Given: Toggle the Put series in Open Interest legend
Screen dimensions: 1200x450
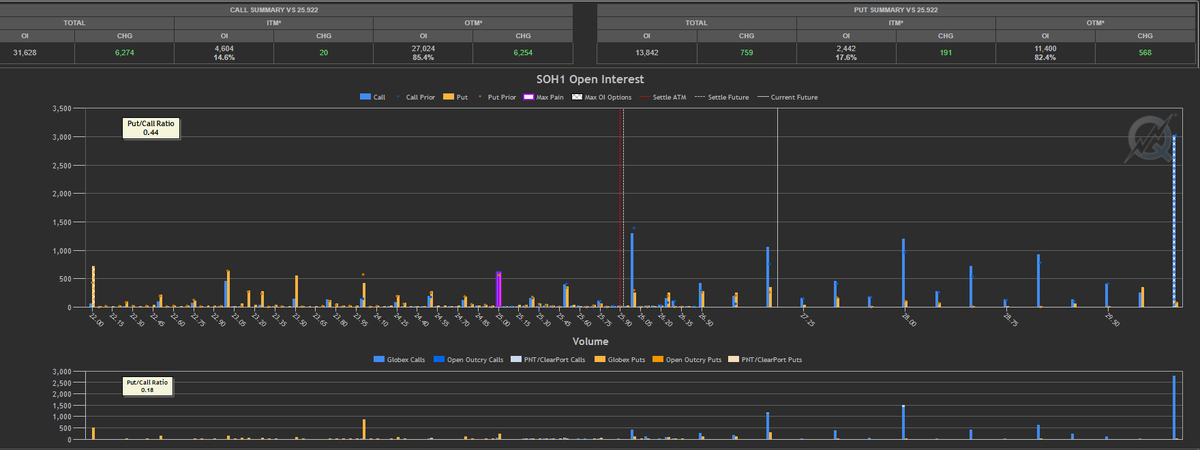Looking at the screenshot, I should pos(455,97).
